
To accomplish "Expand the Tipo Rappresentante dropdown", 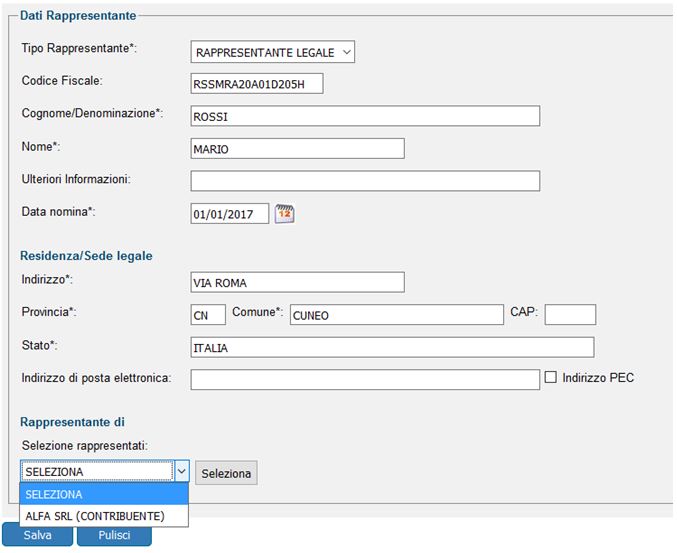I will pyautogui.click(x=272, y=52).
